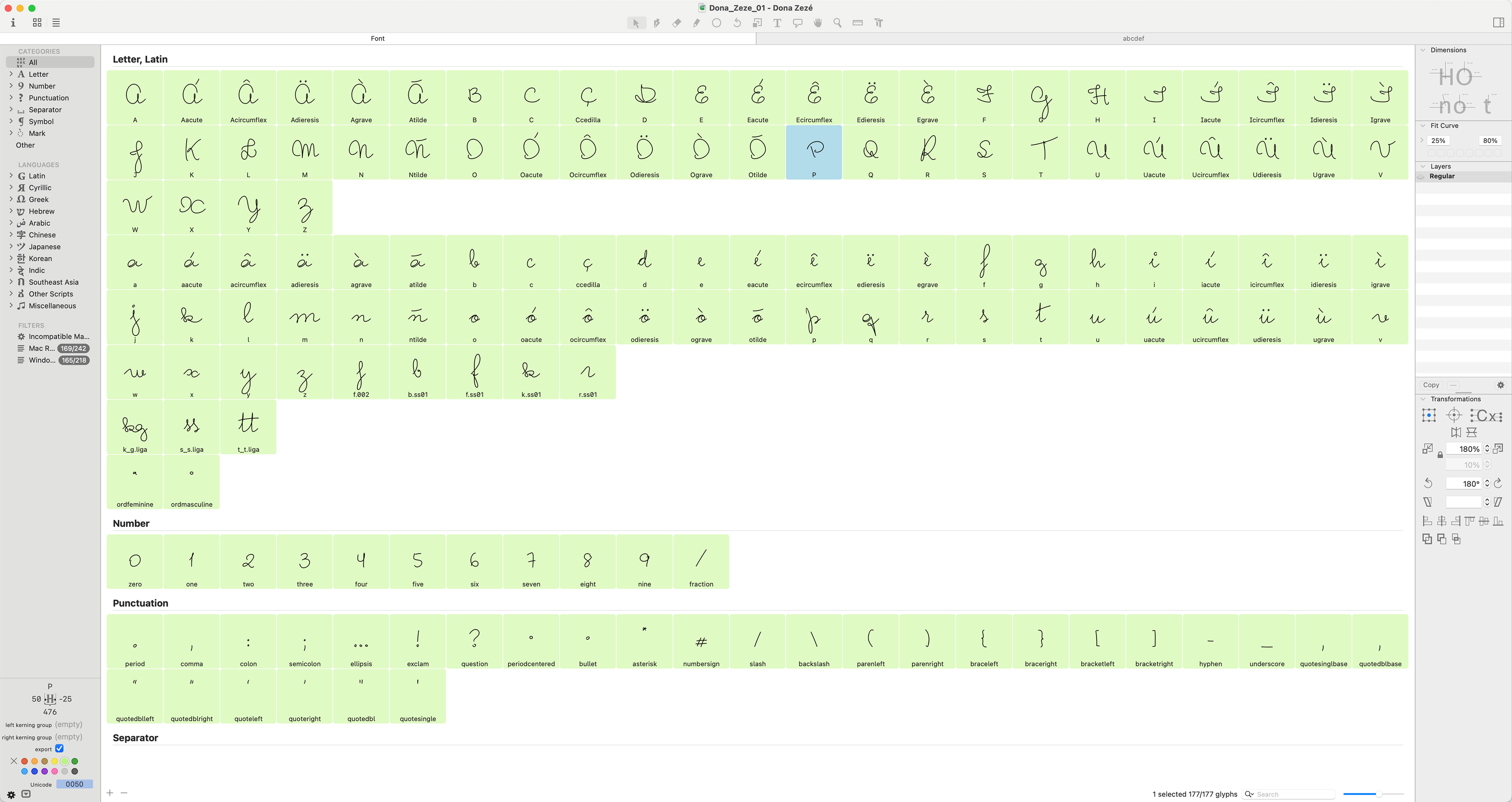Image resolution: width=1512 pixels, height=802 pixels.
Task: Pick the Draw pen tool
Action: 657,23
